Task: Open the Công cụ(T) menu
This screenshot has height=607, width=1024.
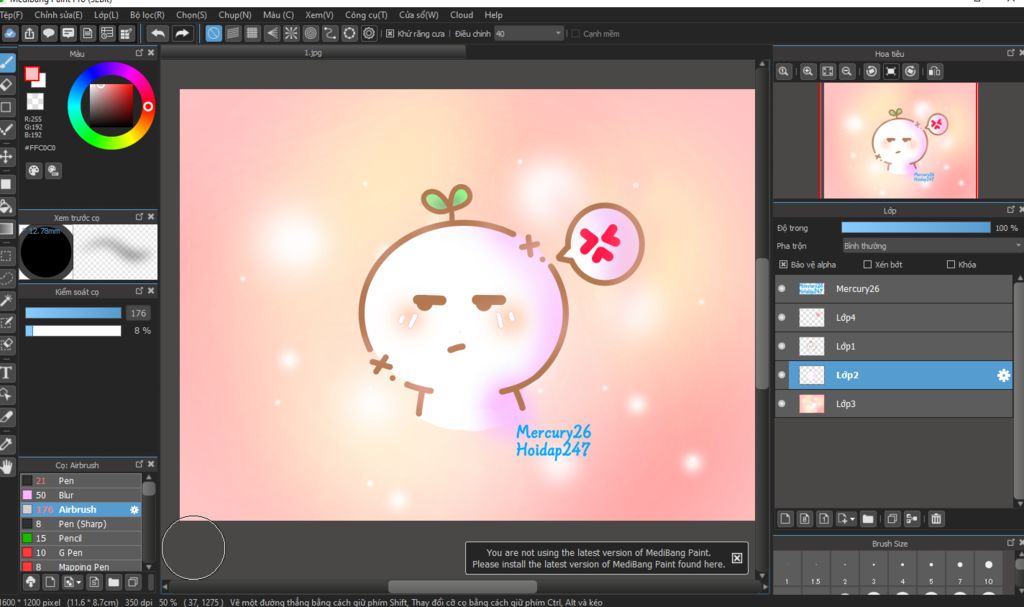Action: [366, 14]
